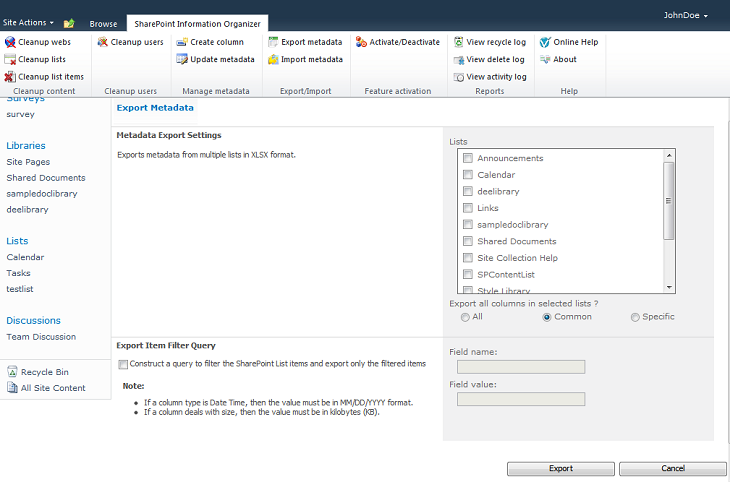Click the Lists box scrollbar thumb
730x482 pixels.
[669, 201]
